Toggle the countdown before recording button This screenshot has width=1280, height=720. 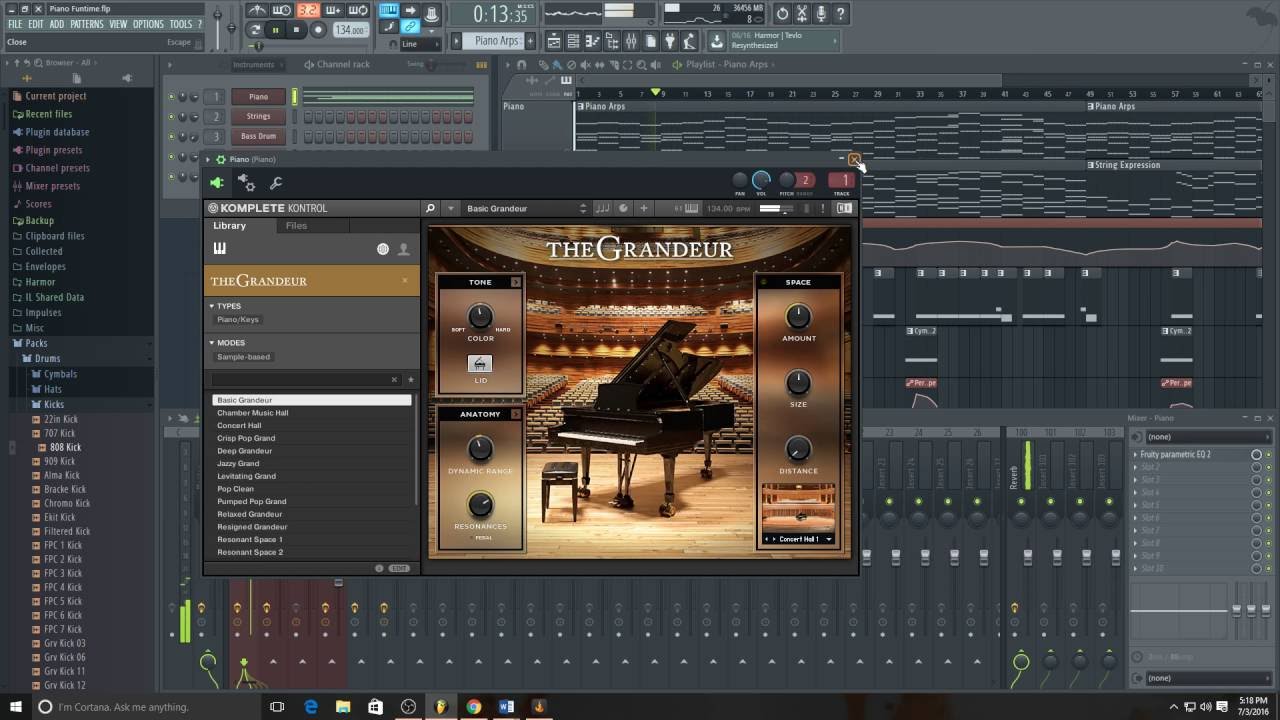click(x=307, y=11)
